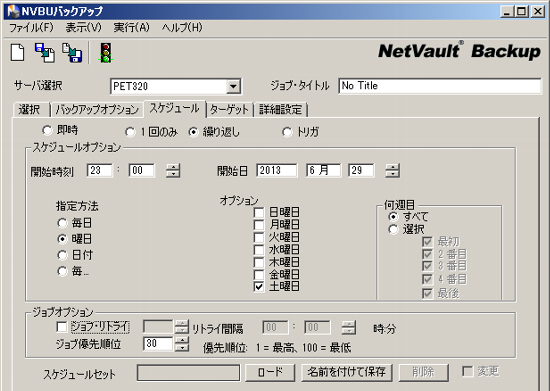Select the 毎... radio option
This screenshot has width=550, height=391.
pos(62,271)
